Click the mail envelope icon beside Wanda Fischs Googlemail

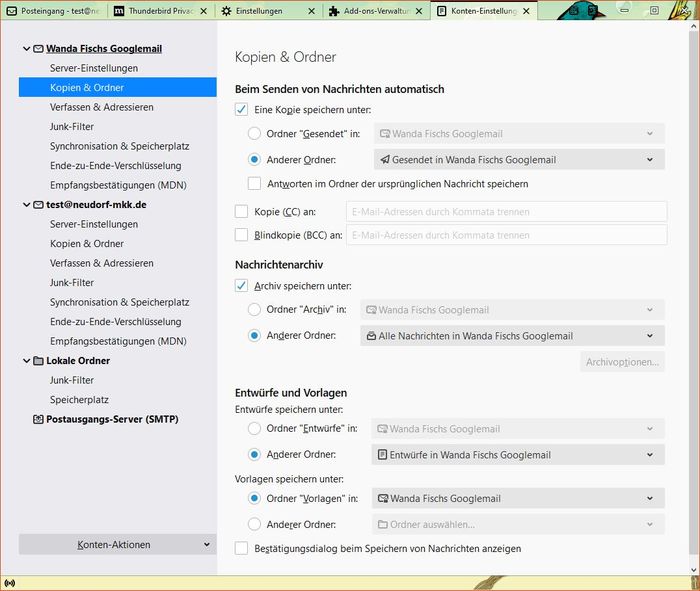(x=38, y=48)
